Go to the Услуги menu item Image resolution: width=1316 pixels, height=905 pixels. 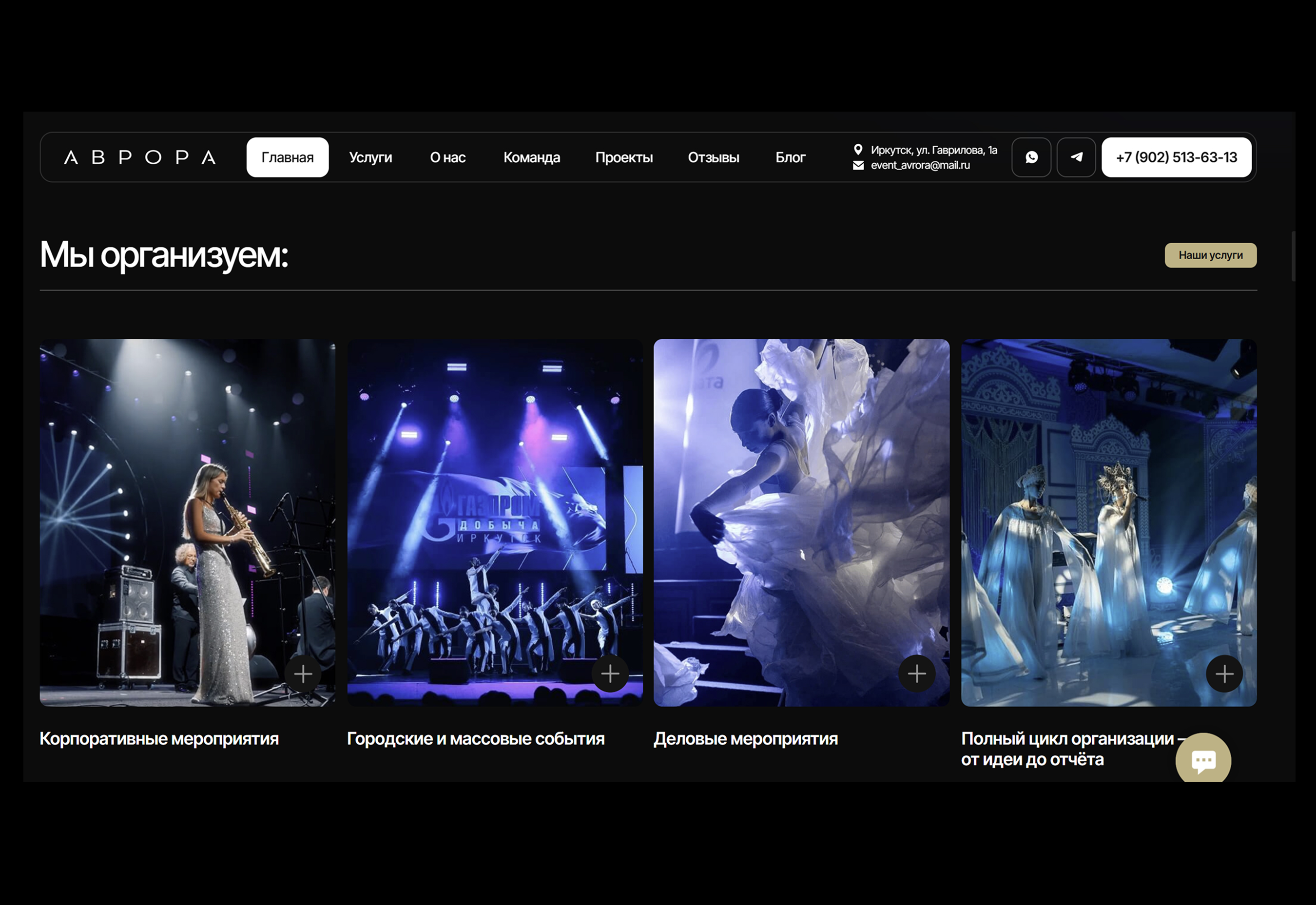370,157
